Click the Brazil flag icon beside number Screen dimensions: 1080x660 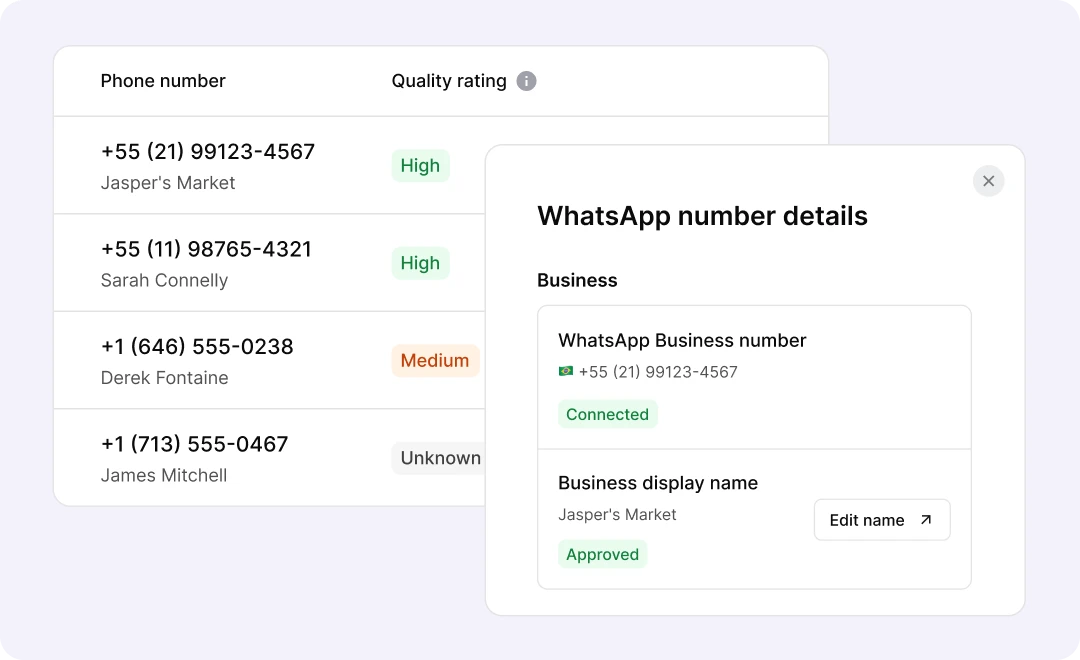[565, 371]
